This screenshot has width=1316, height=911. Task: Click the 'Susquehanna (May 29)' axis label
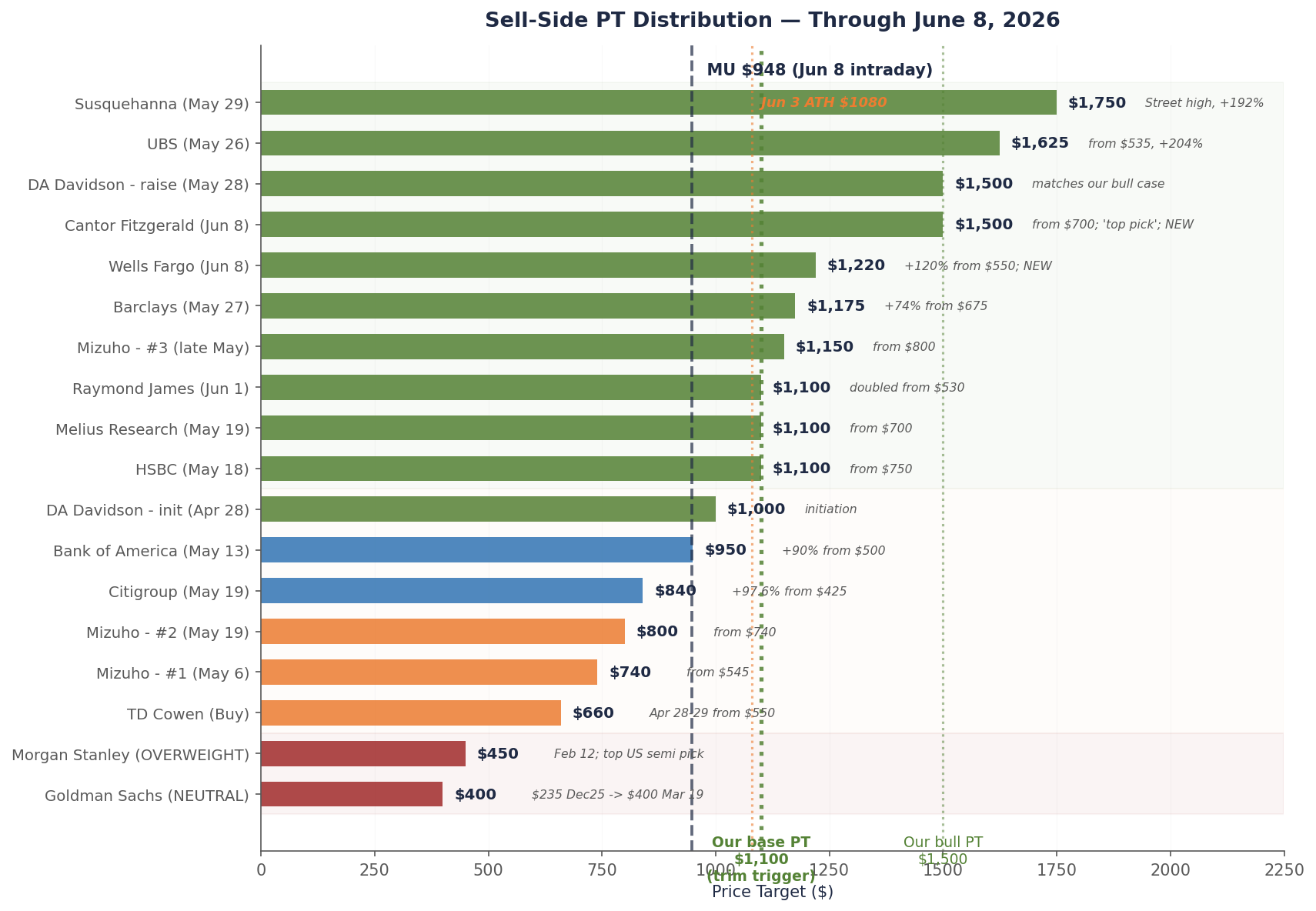pos(162,104)
